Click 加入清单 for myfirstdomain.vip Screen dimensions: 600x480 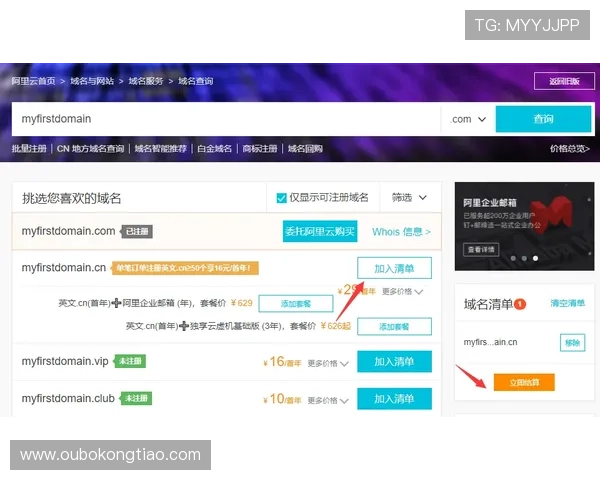[x=394, y=362]
